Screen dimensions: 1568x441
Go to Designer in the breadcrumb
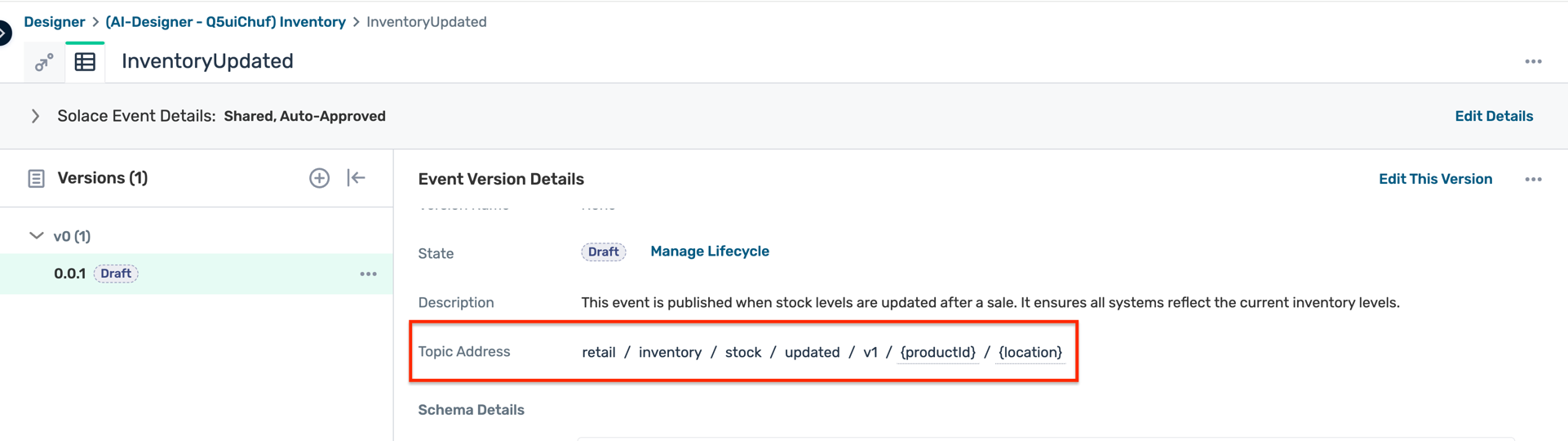pyautogui.click(x=54, y=22)
